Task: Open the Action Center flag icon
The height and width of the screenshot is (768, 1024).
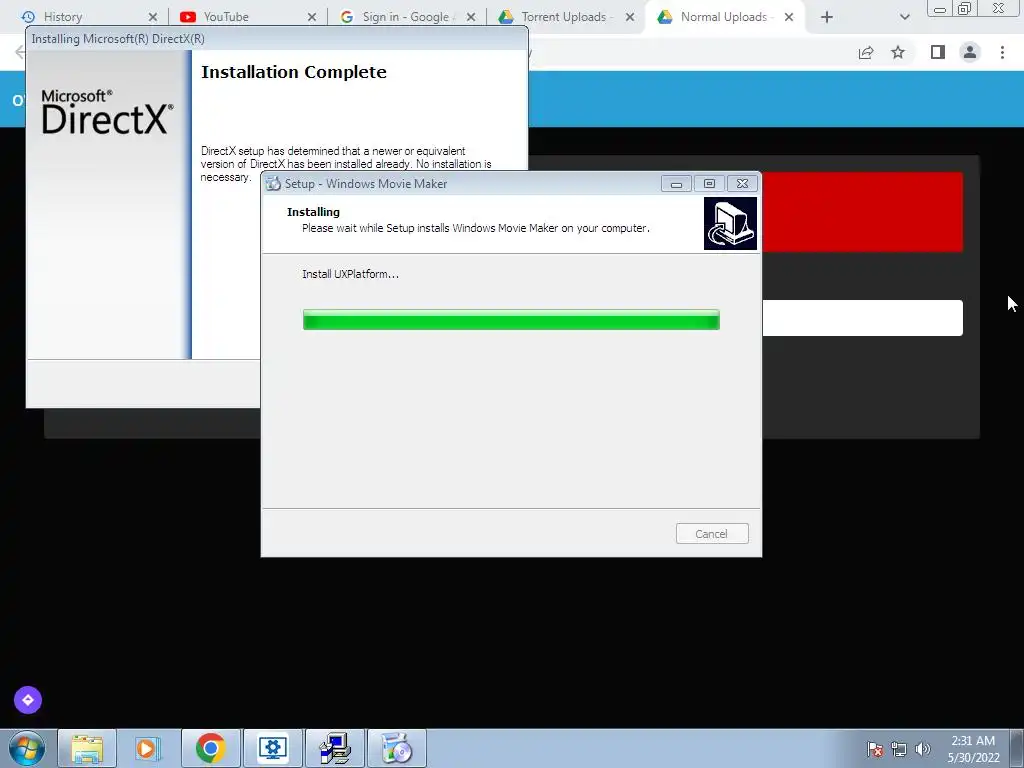Action: coord(875,749)
